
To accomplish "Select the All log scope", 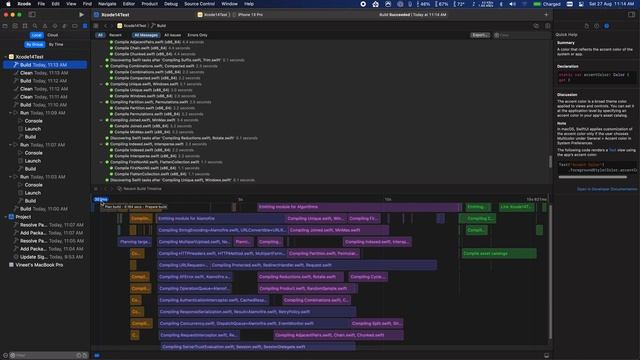I will pyautogui.click(x=100, y=35).
